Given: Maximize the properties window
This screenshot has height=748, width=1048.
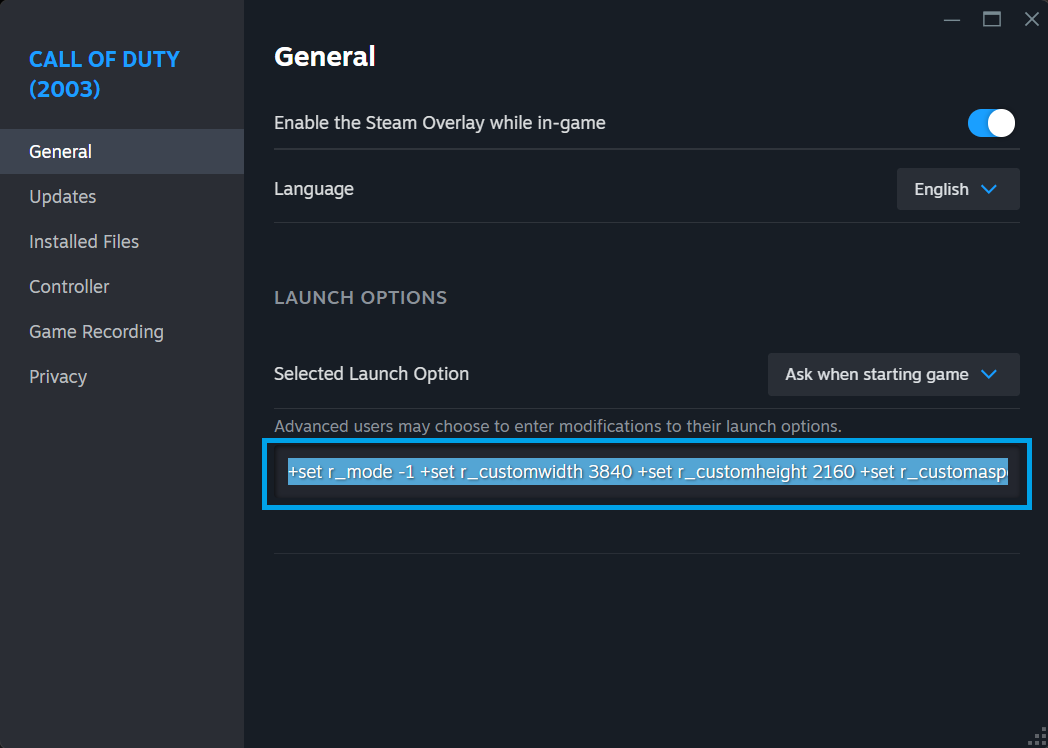Looking at the screenshot, I should pos(992,19).
